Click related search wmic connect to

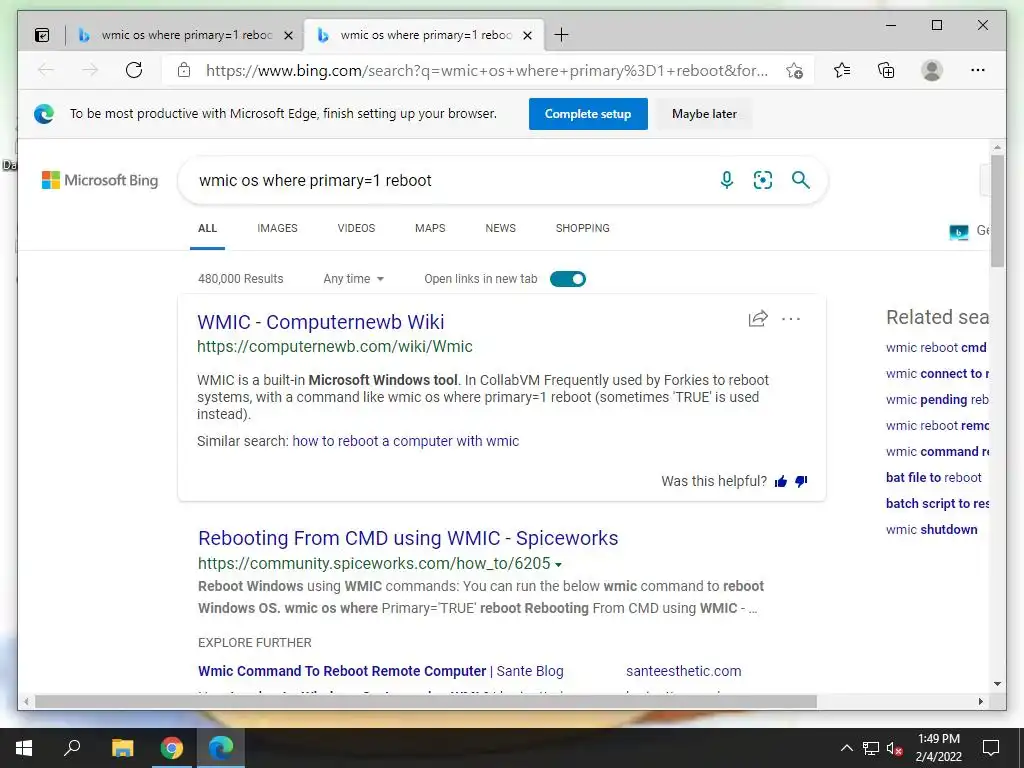tap(937, 374)
